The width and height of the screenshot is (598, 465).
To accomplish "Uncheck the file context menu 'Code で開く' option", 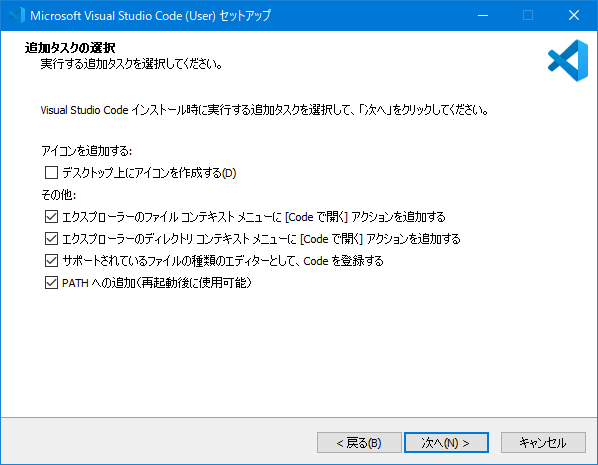I will coord(51,217).
